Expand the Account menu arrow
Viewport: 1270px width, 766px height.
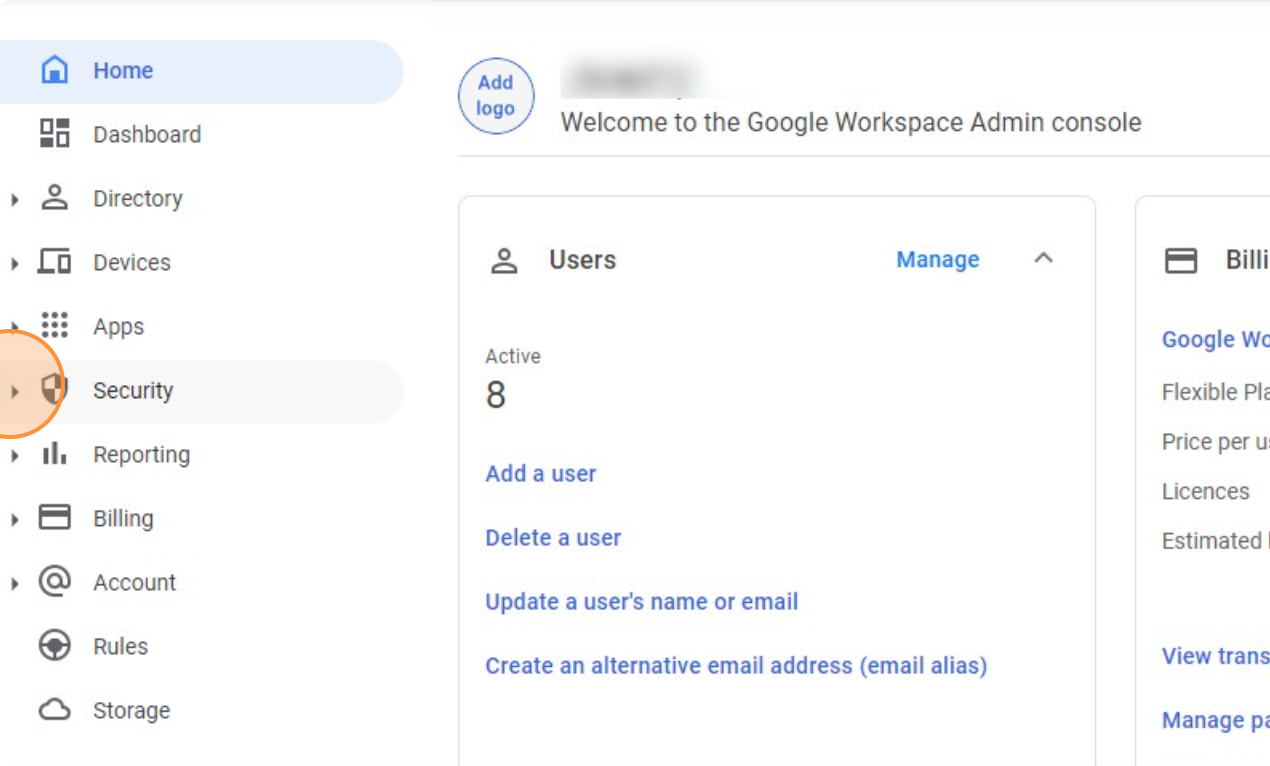[x=14, y=583]
